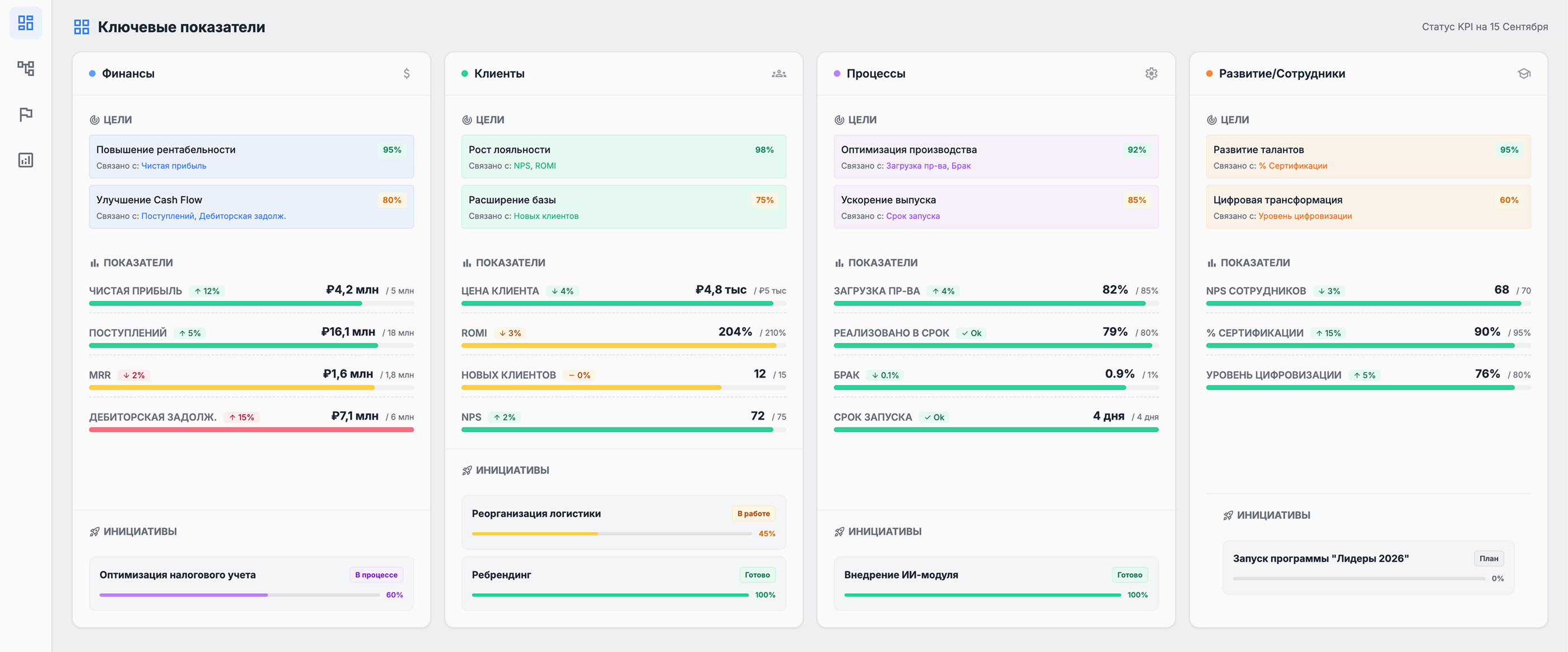Open the dashboard grid icon in sidebar
This screenshot has height=652, width=1568.
click(26, 23)
